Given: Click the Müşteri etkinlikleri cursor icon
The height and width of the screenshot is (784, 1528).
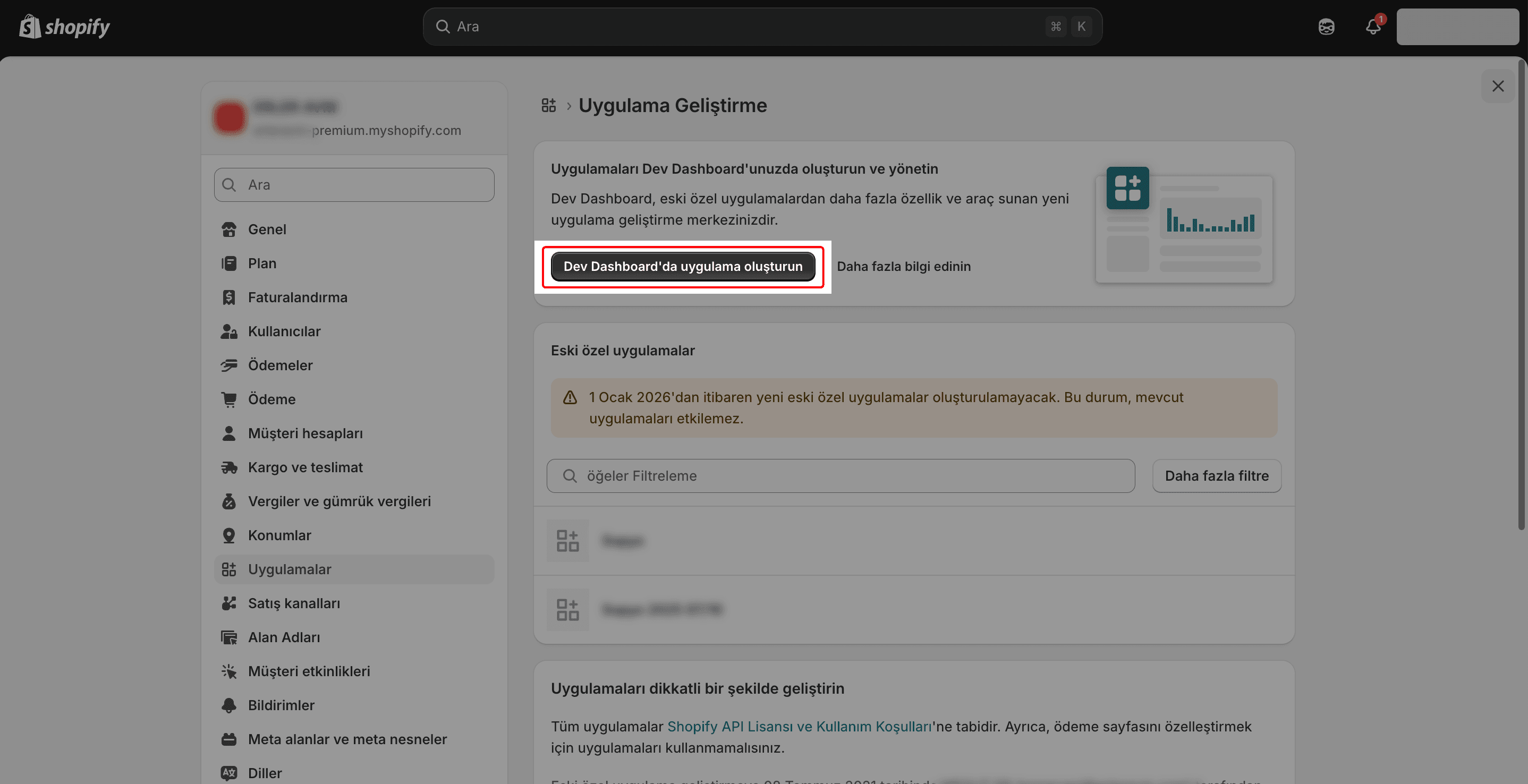Looking at the screenshot, I should pos(229,671).
